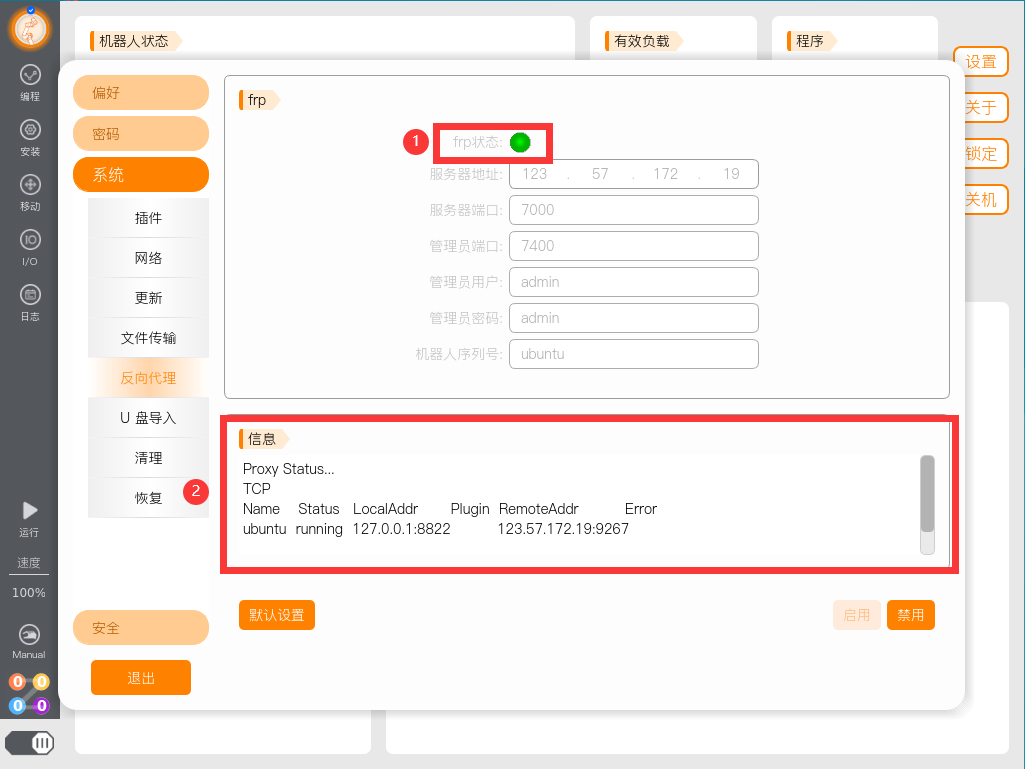Click the running status text
The image size is (1025, 769).
(319, 530)
